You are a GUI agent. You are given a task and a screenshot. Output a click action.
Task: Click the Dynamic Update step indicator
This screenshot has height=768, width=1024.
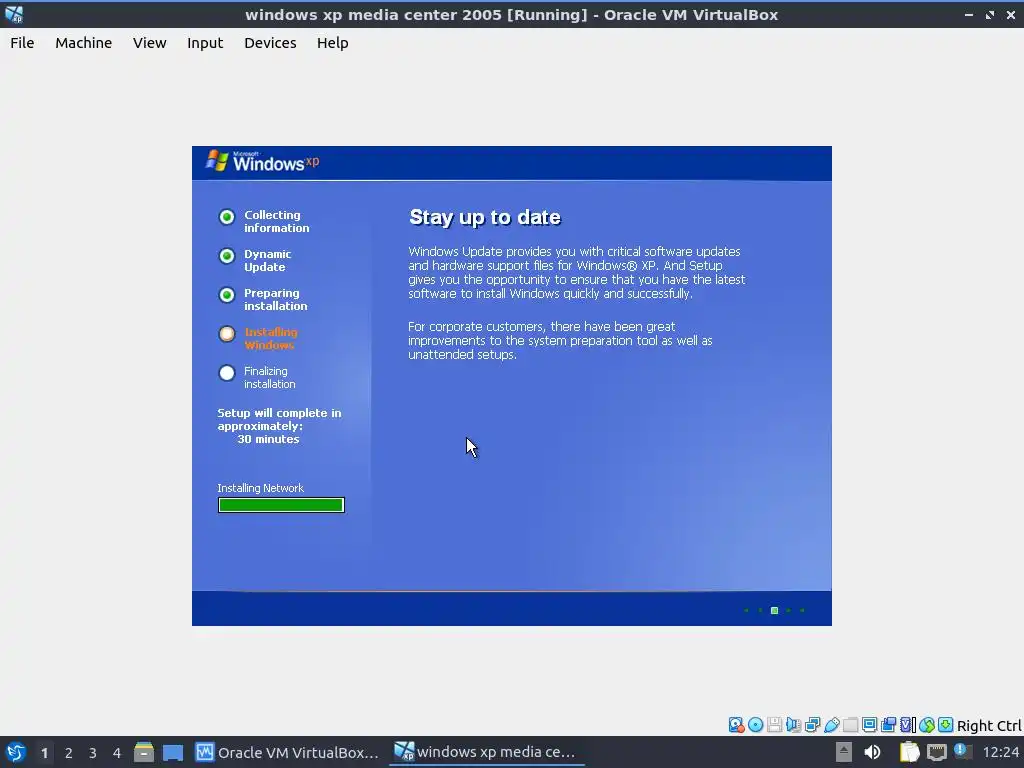[x=227, y=256]
